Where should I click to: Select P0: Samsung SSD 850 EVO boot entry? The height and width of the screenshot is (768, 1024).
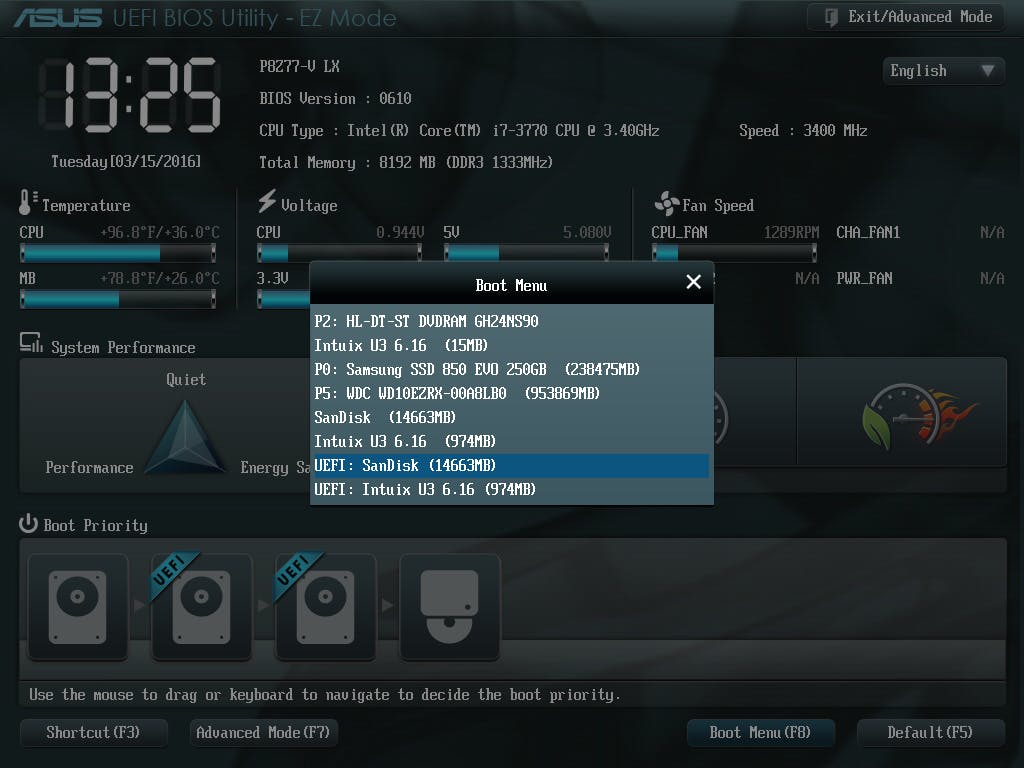pos(511,370)
